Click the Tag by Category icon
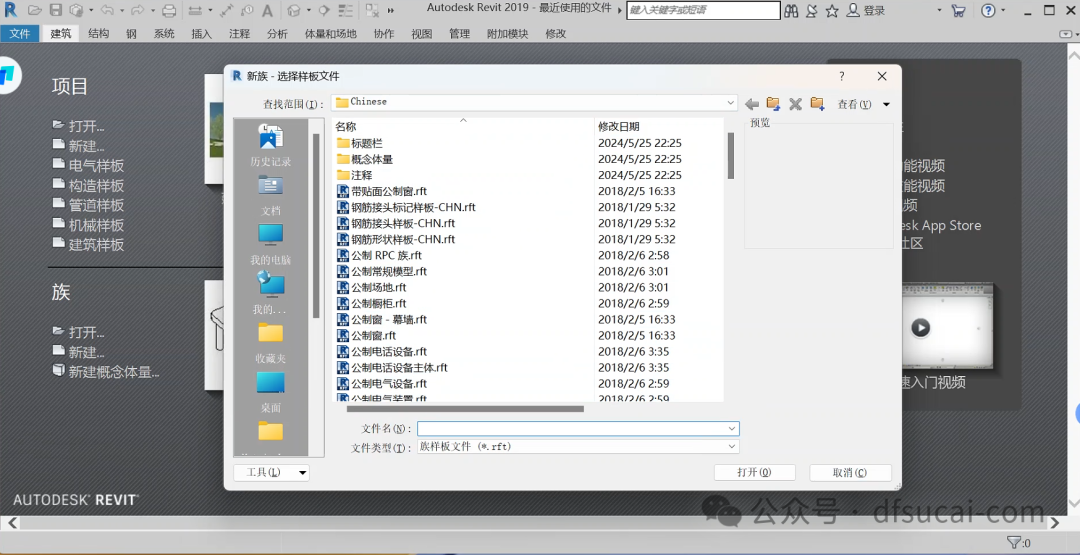 click(x=247, y=10)
